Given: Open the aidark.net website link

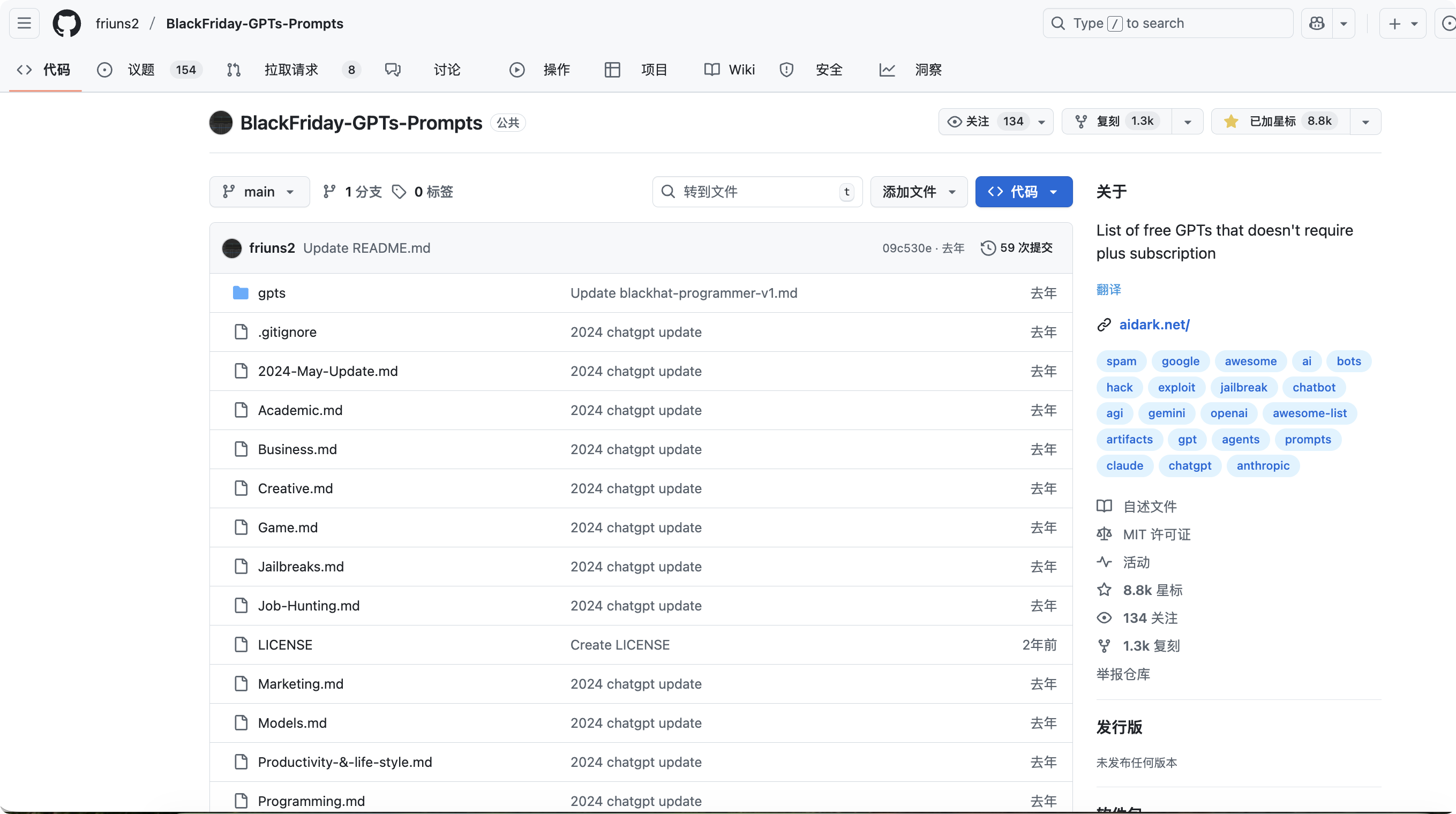Looking at the screenshot, I should 1154,325.
